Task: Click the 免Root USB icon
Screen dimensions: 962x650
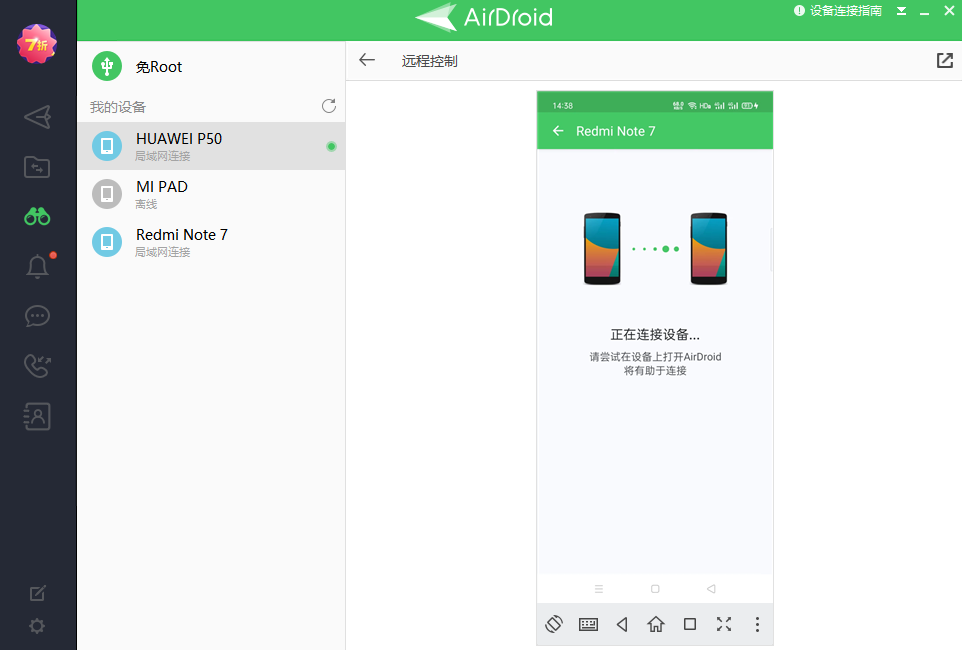Action: coord(107,66)
